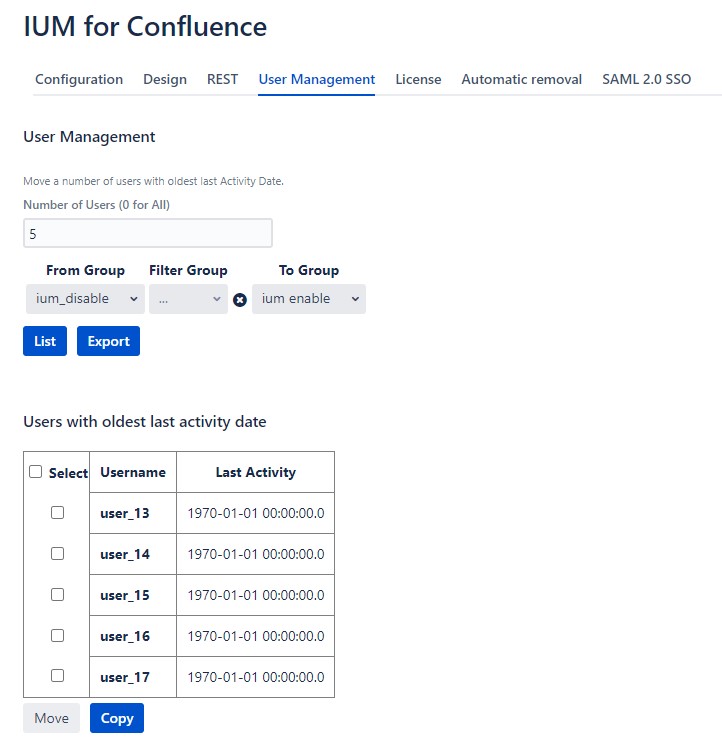Click the Copy button below table
This screenshot has height=755, width=722.
pyautogui.click(x=117, y=718)
